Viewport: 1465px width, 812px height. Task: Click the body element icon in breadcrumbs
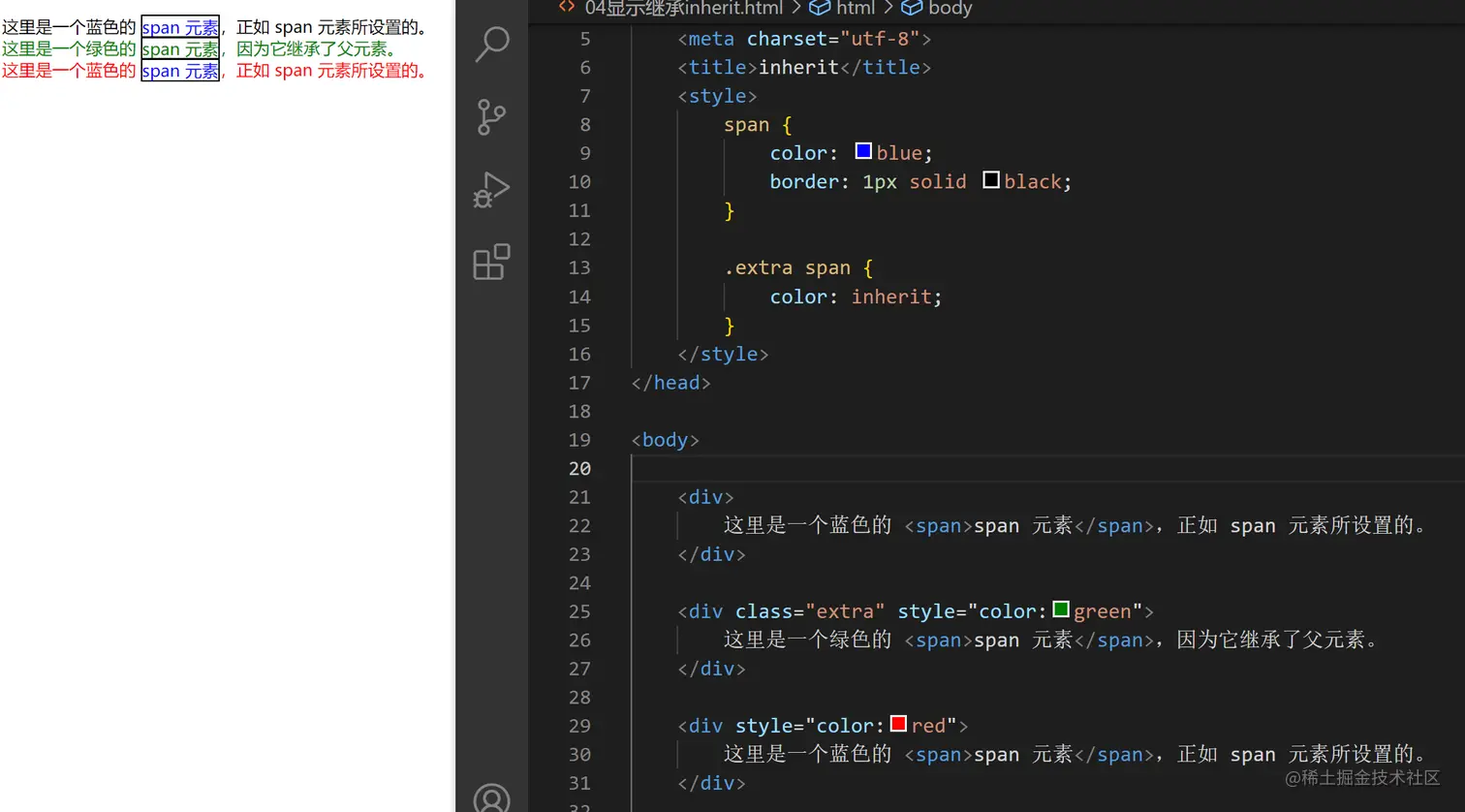[x=912, y=8]
